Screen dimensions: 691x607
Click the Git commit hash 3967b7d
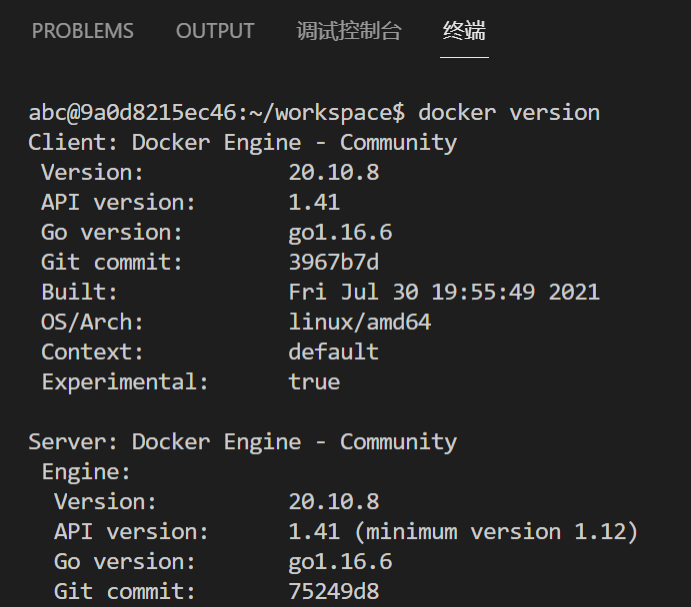333,262
